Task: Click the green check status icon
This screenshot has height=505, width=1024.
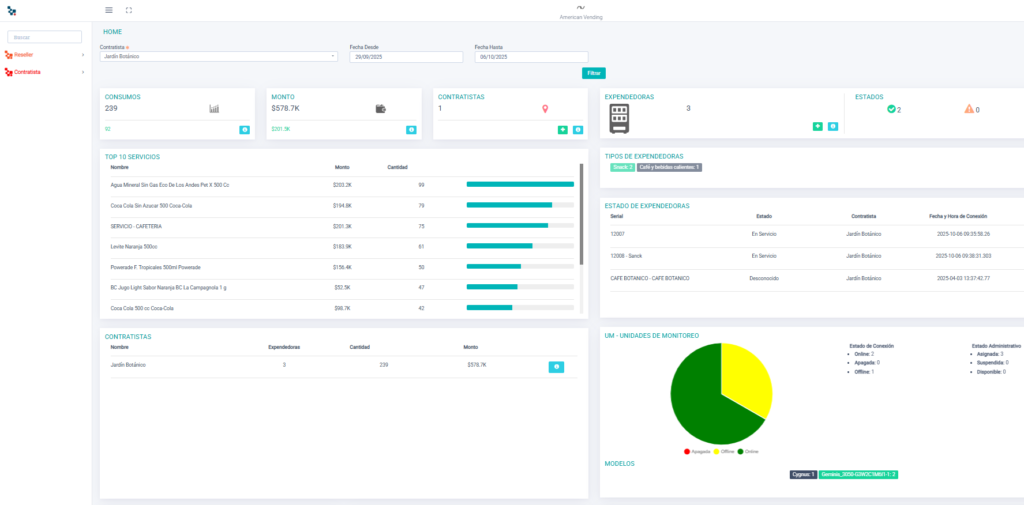Action: click(891, 110)
